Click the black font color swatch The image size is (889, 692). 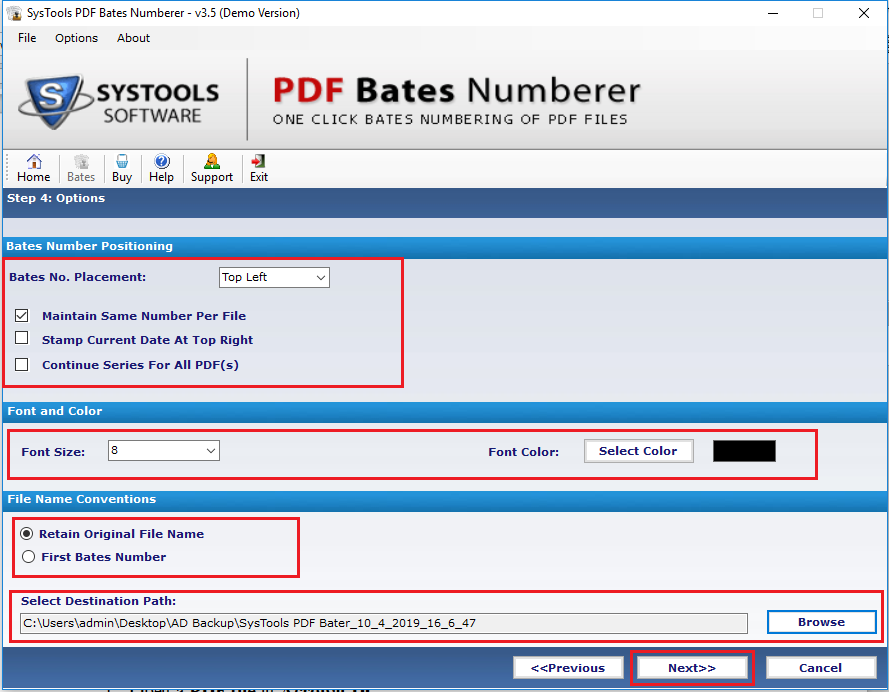click(x=744, y=451)
